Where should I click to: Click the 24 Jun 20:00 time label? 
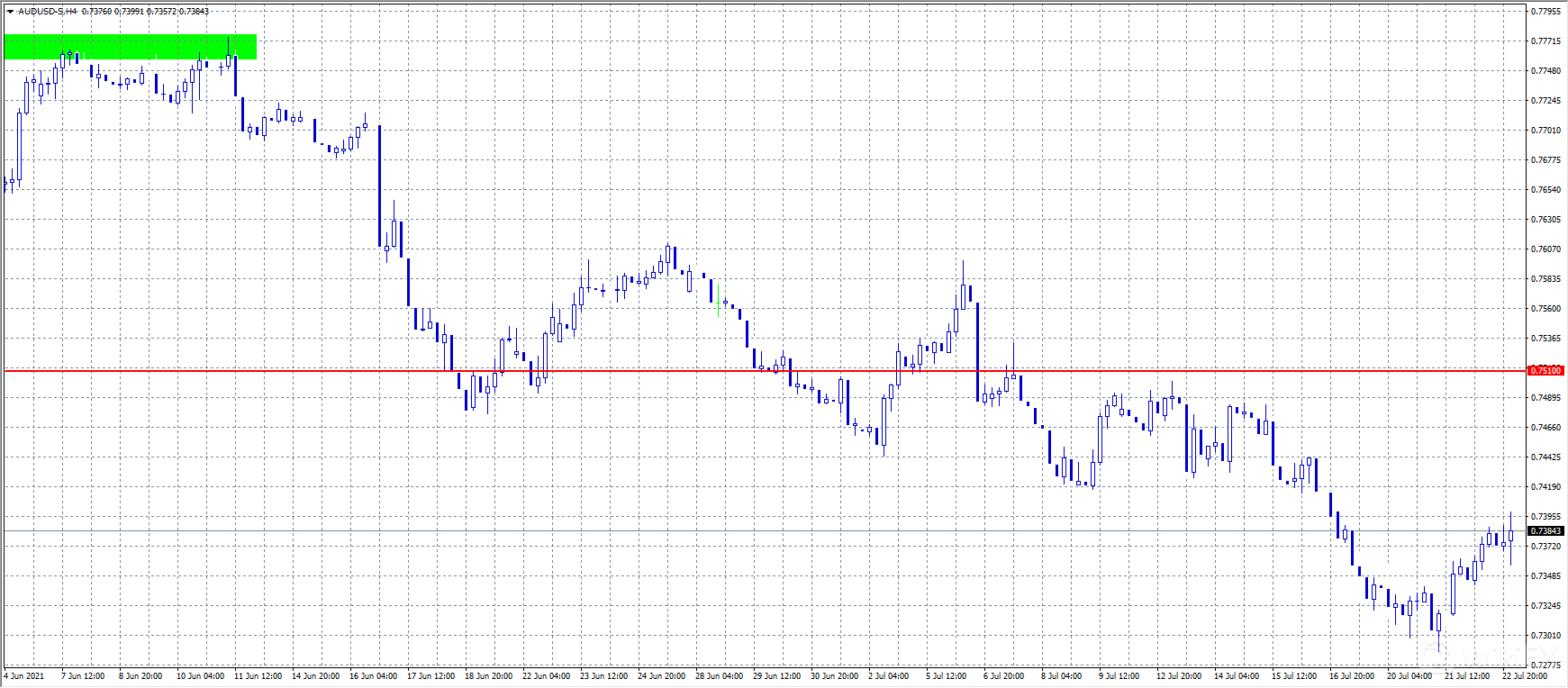click(x=661, y=676)
